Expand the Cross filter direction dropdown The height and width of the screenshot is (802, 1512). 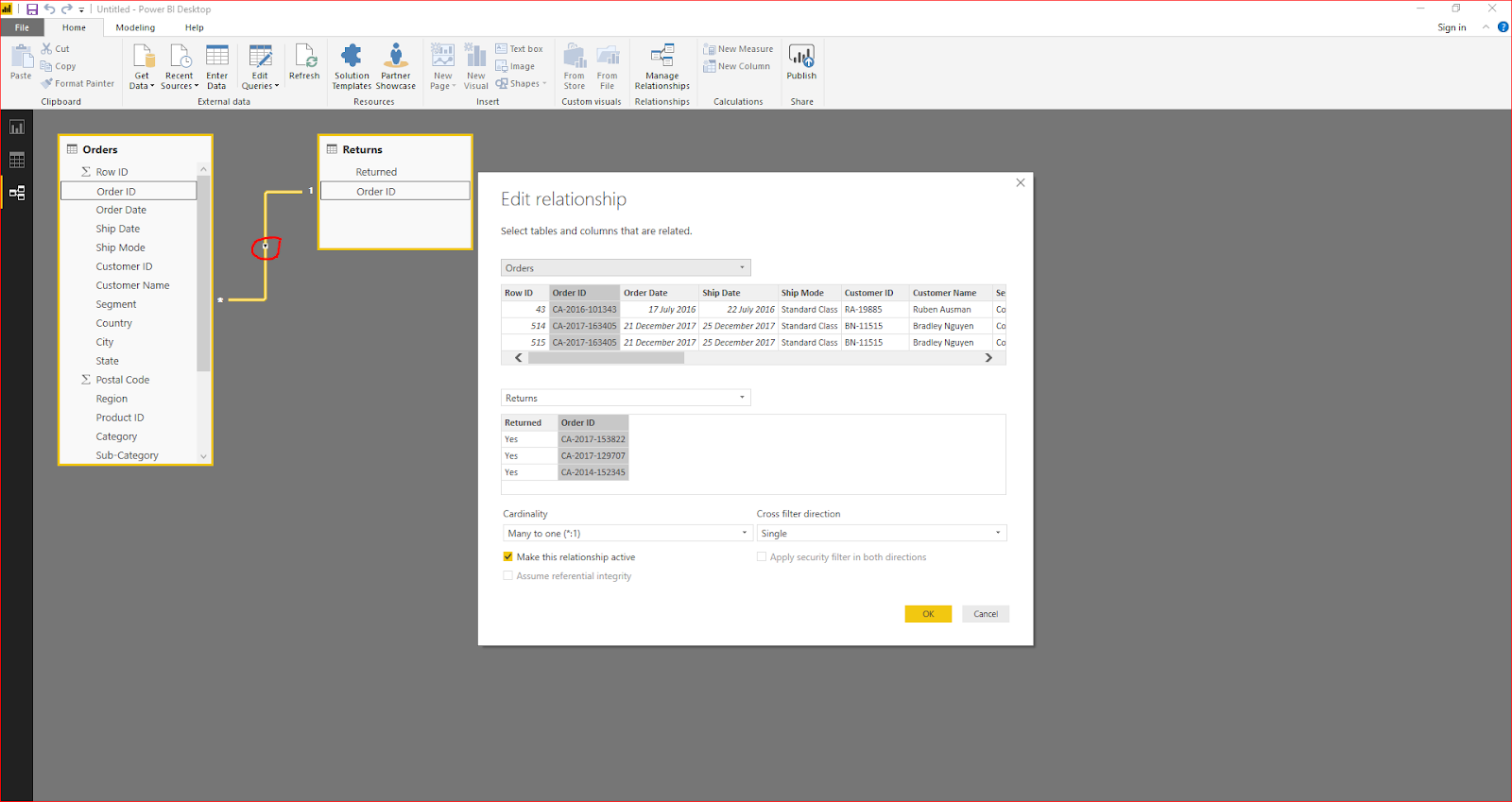coord(881,534)
